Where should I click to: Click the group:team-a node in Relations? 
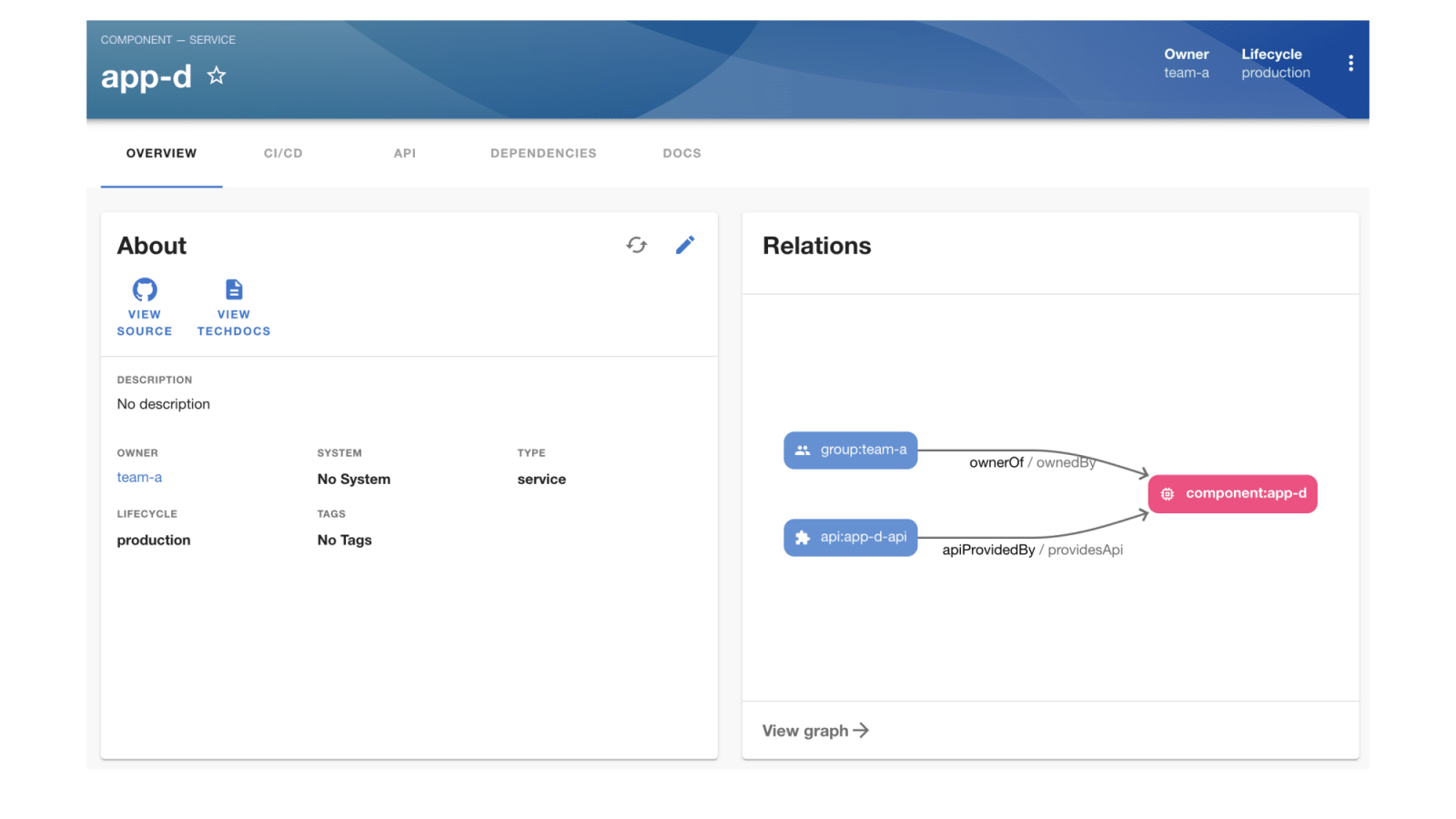click(851, 450)
